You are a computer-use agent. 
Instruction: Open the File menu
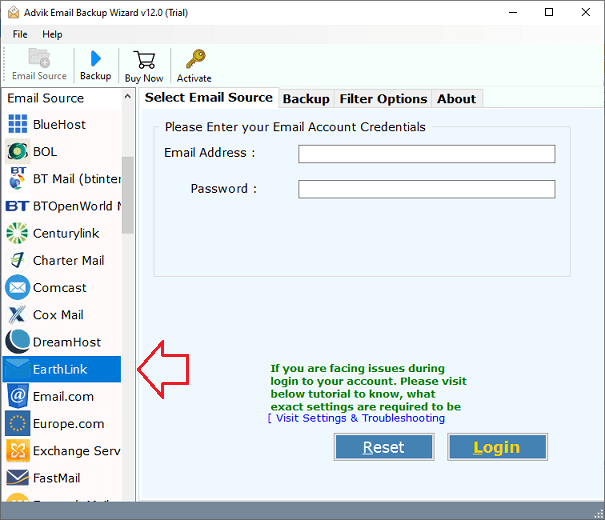pyautogui.click(x=20, y=34)
